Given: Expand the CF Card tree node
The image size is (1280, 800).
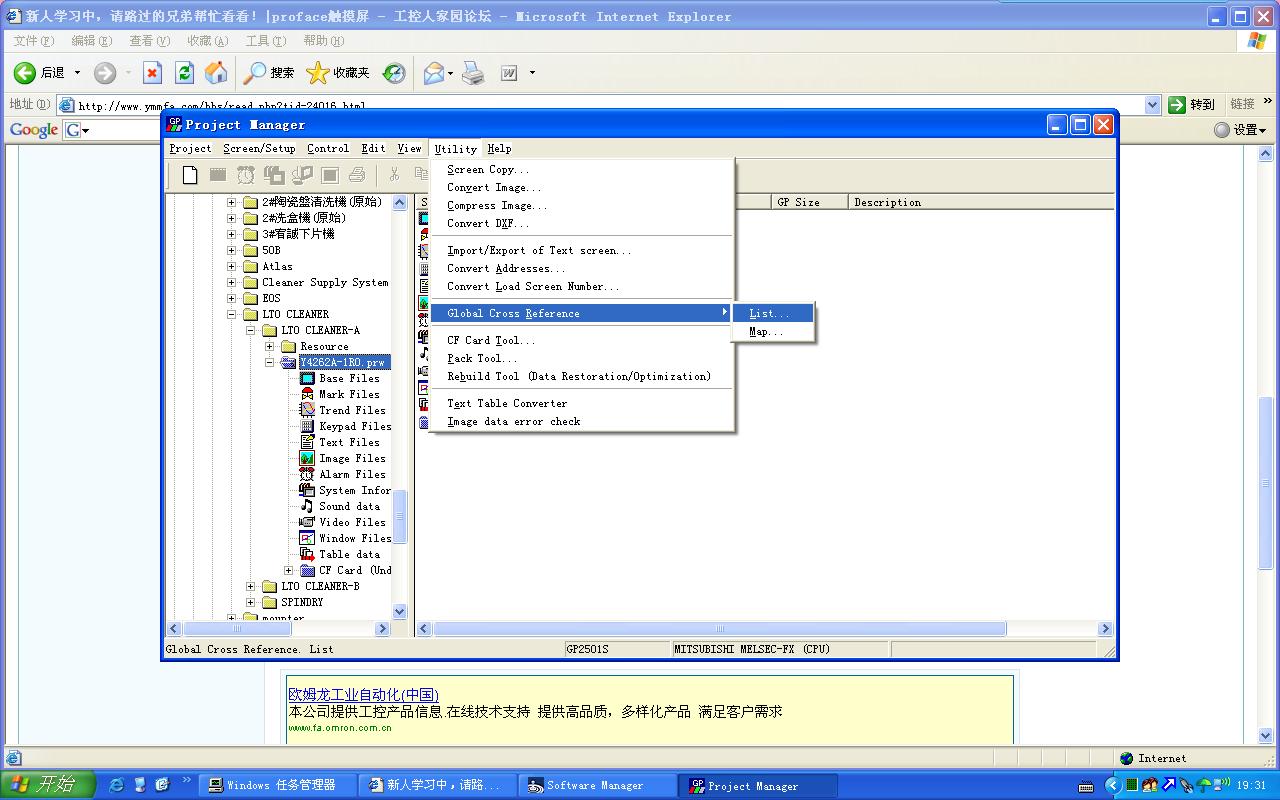Looking at the screenshot, I should pos(289,570).
